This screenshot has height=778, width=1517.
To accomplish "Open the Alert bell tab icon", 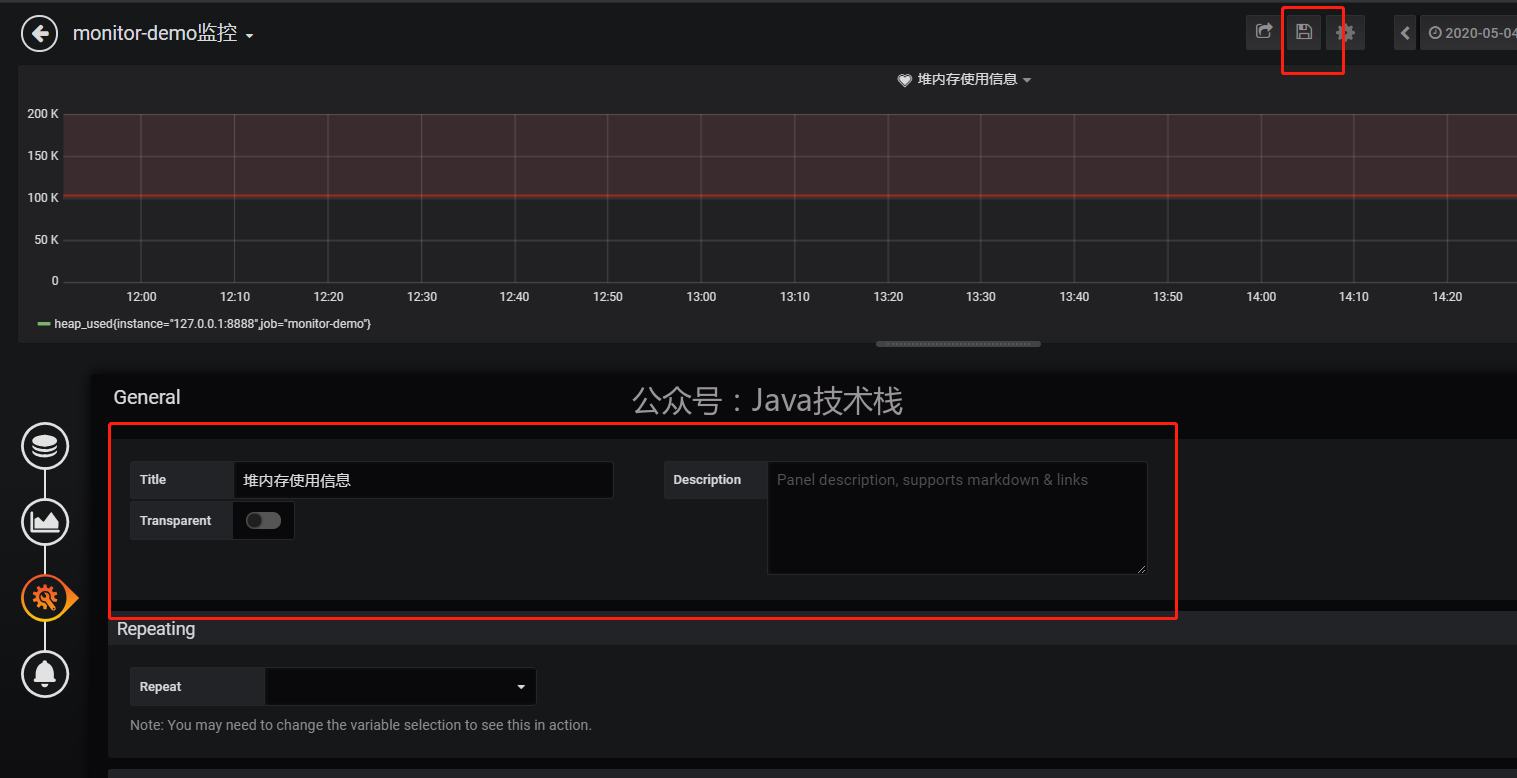I will coord(45,673).
